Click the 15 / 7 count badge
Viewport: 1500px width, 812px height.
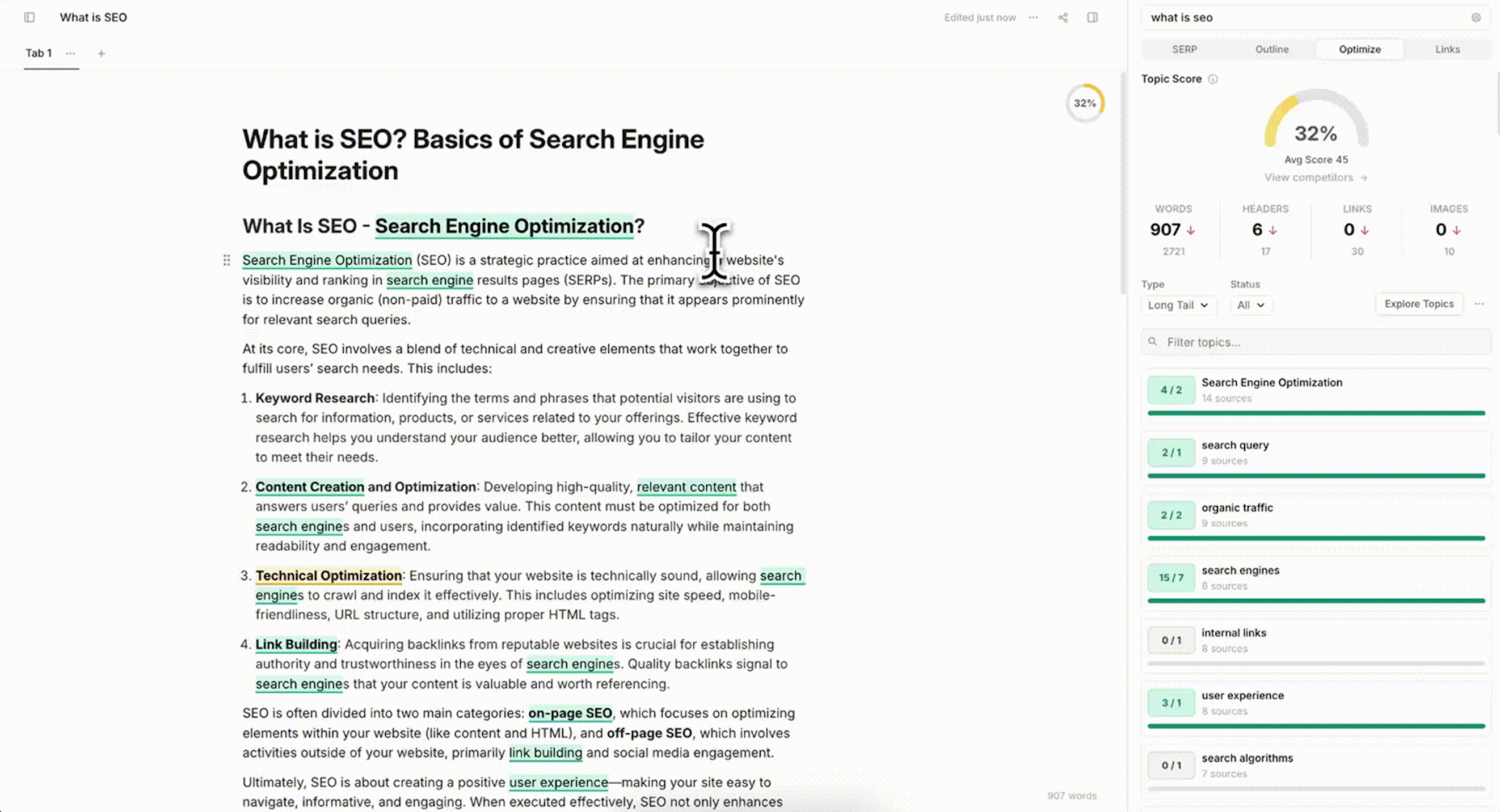[x=1171, y=577]
